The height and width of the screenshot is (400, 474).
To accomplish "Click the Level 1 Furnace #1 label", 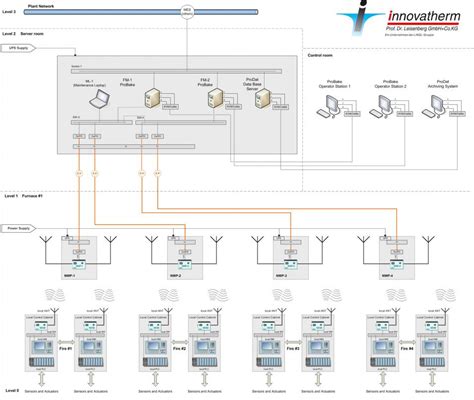I will click(24, 196).
